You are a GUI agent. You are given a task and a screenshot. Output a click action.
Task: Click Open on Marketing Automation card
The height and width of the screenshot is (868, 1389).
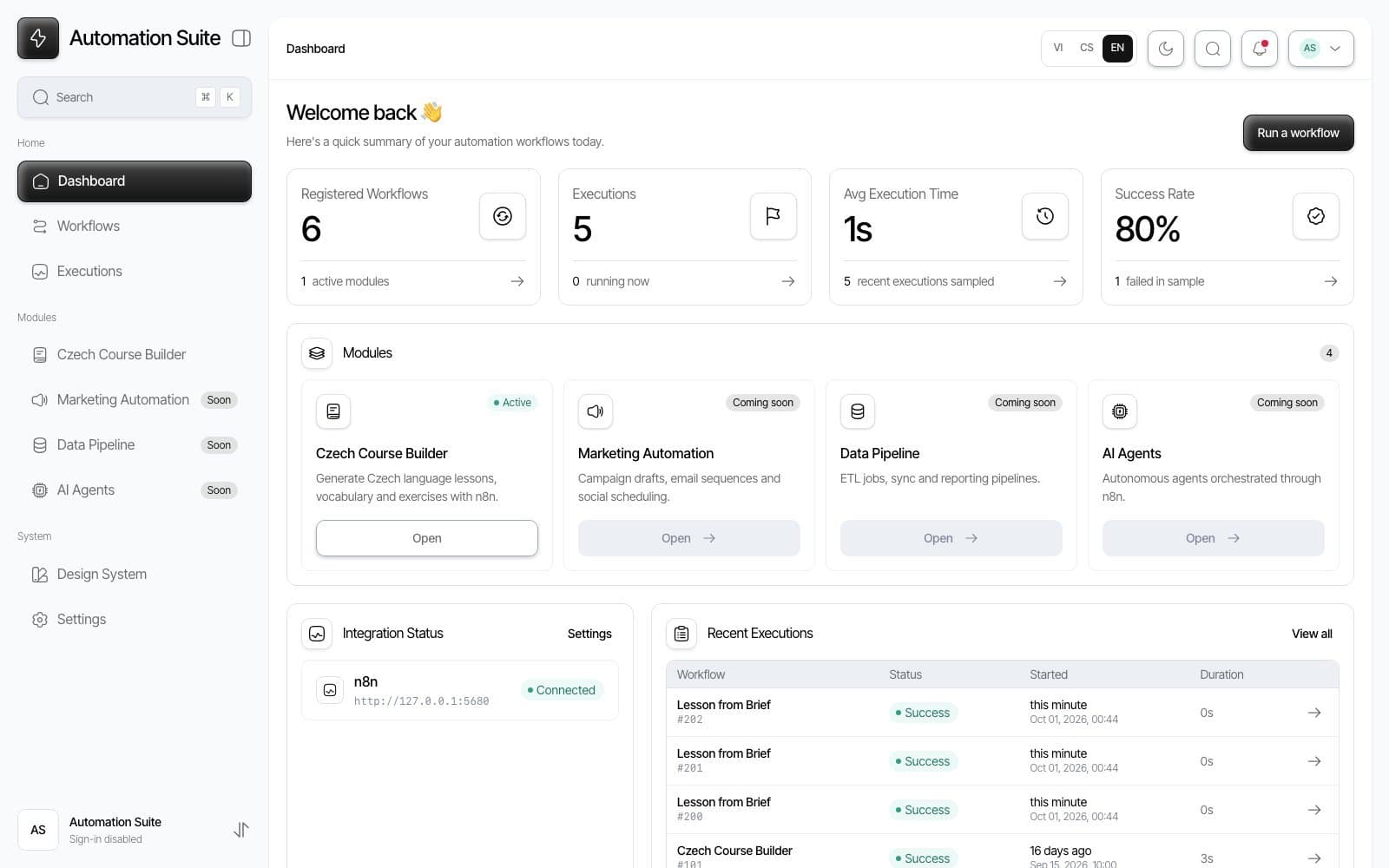coord(689,538)
